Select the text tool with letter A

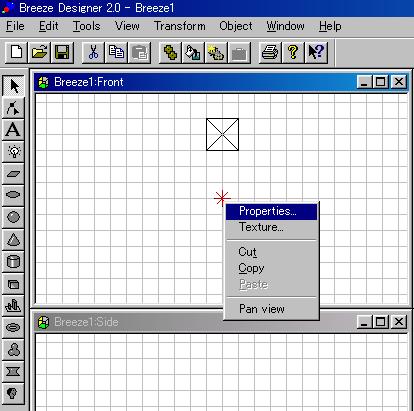pyautogui.click(x=13, y=130)
